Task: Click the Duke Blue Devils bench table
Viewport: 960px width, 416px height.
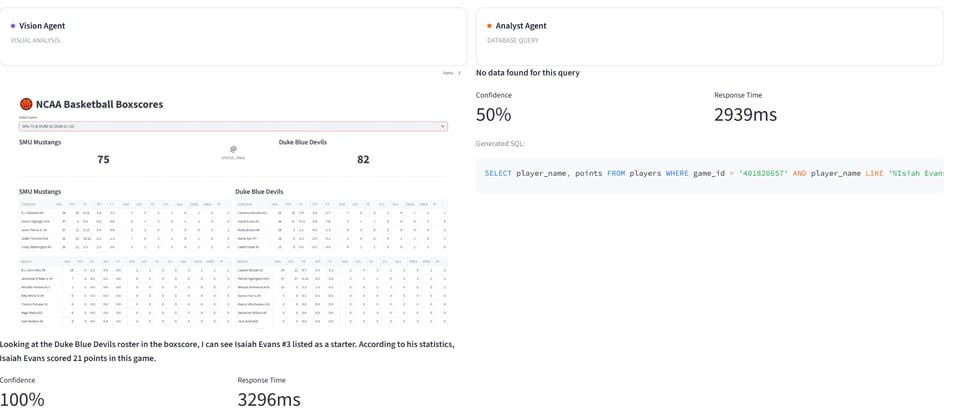Action: tap(341, 291)
